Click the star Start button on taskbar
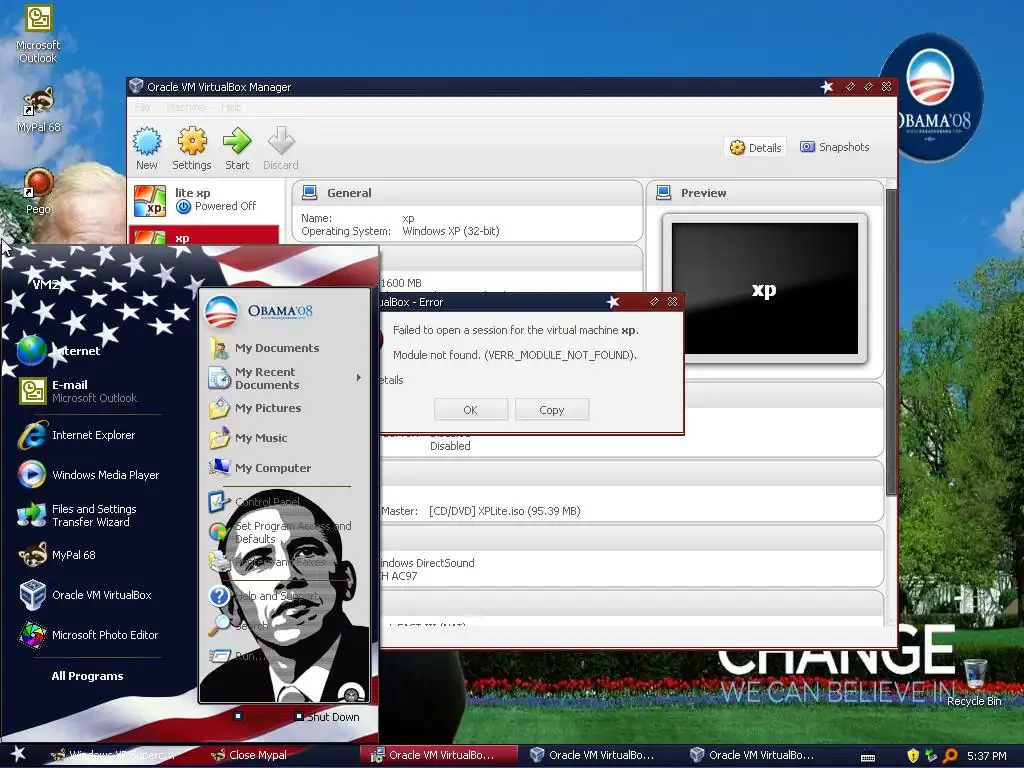 point(18,754)
